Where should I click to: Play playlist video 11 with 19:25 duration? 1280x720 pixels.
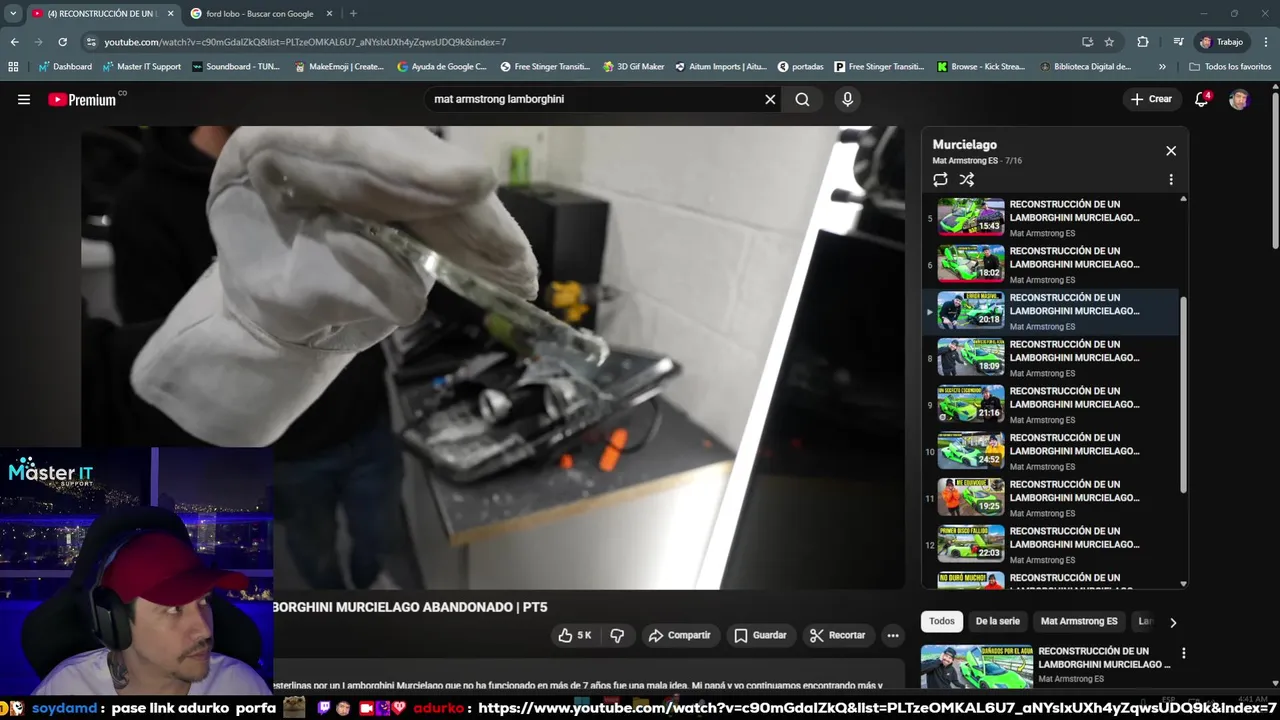coord(1052,498)
